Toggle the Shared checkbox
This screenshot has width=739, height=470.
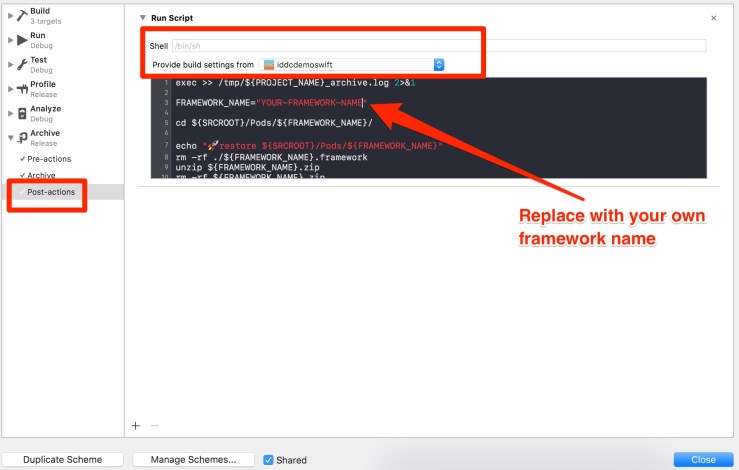268,460
